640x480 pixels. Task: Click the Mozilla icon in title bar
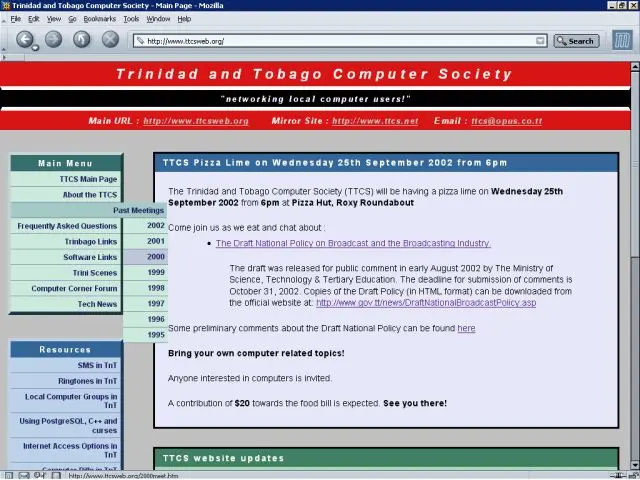6,5
